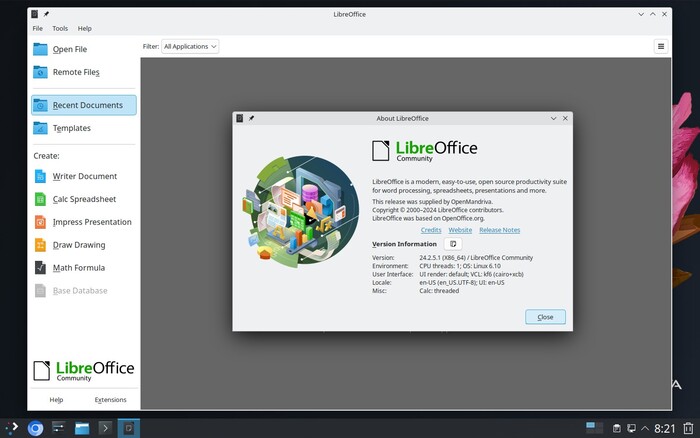
Task: Click the pin icon in About dialog titlebar
Action: coord(251,118)
